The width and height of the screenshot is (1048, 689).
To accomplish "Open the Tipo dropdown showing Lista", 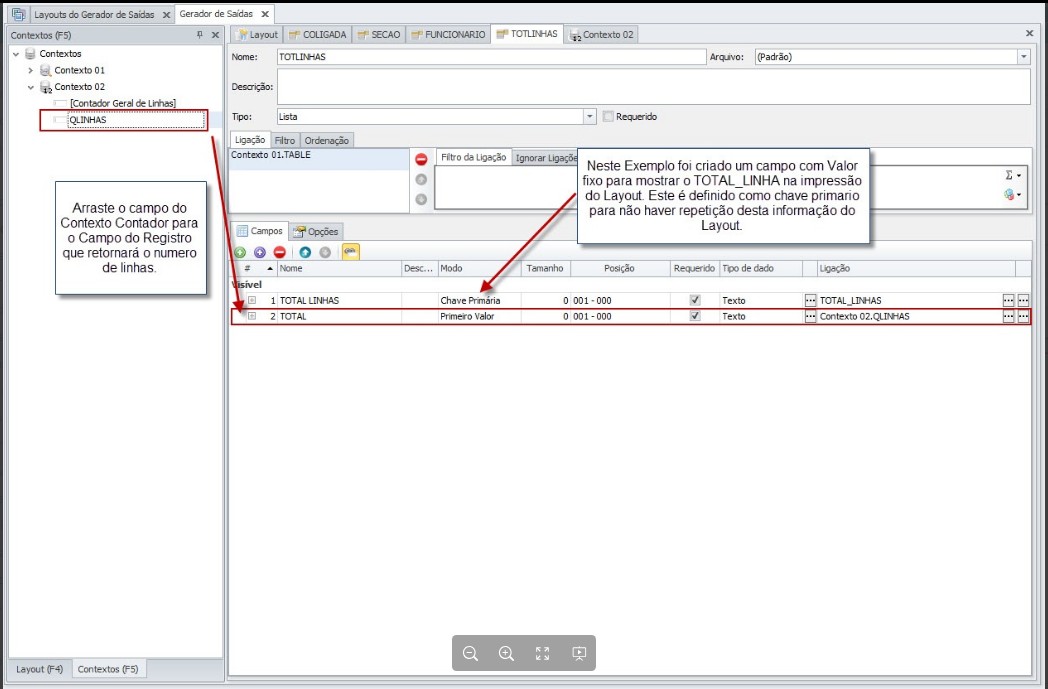I will (590, 116).
